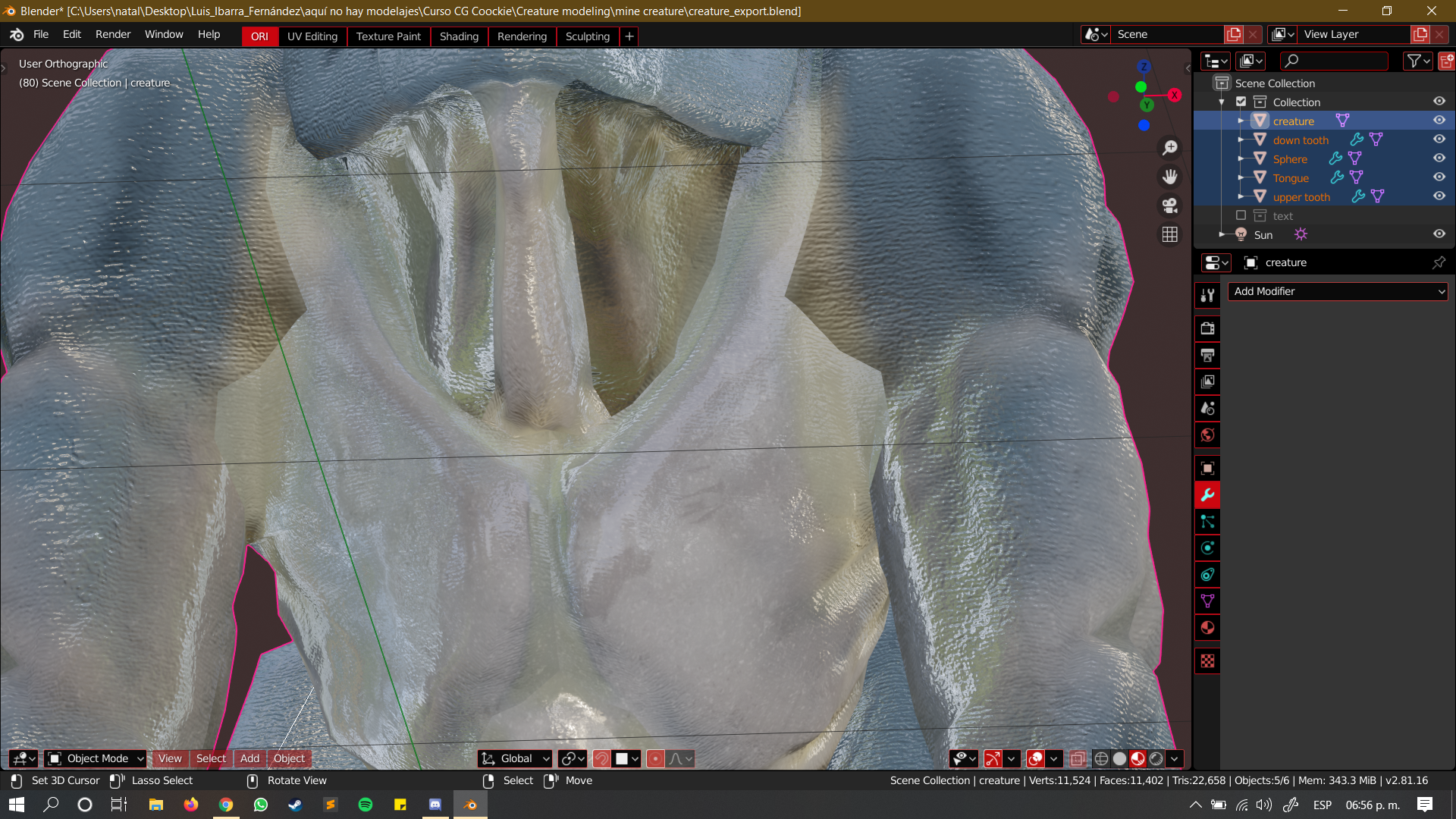Click the Add menu in viewport header
Screen dimensions: 1456x819
(x=249, y=758)
